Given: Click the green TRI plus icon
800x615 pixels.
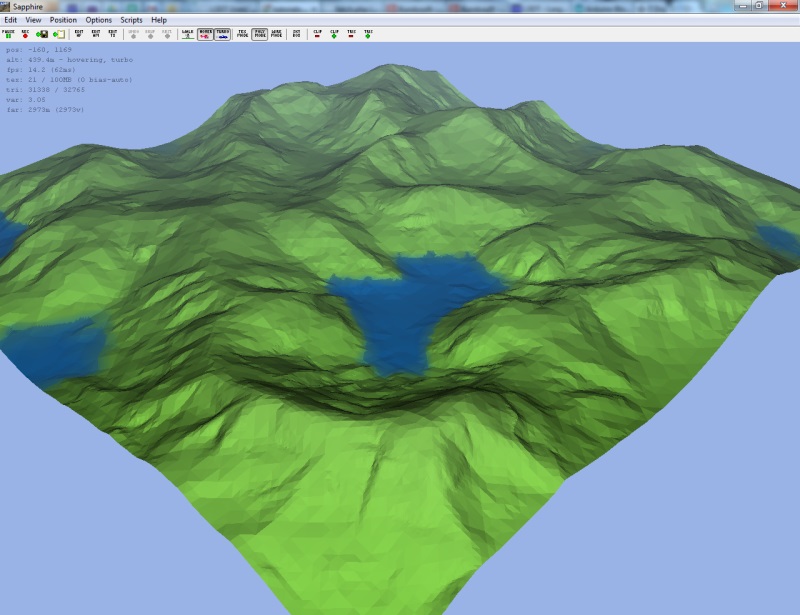Looking at the screenshot, I should point(368,33).
